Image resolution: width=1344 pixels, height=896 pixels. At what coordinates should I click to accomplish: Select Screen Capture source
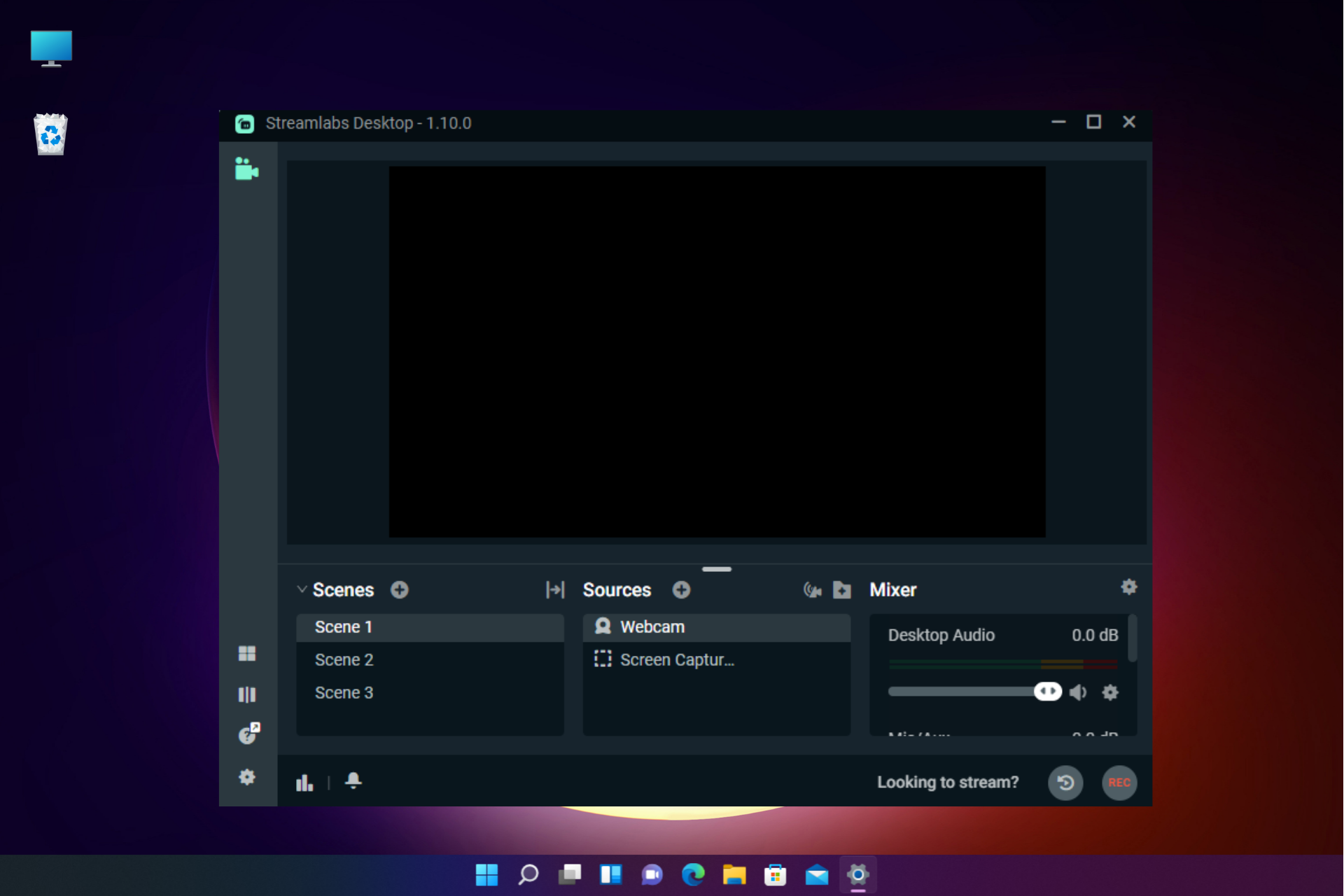[x=676, y=659]
